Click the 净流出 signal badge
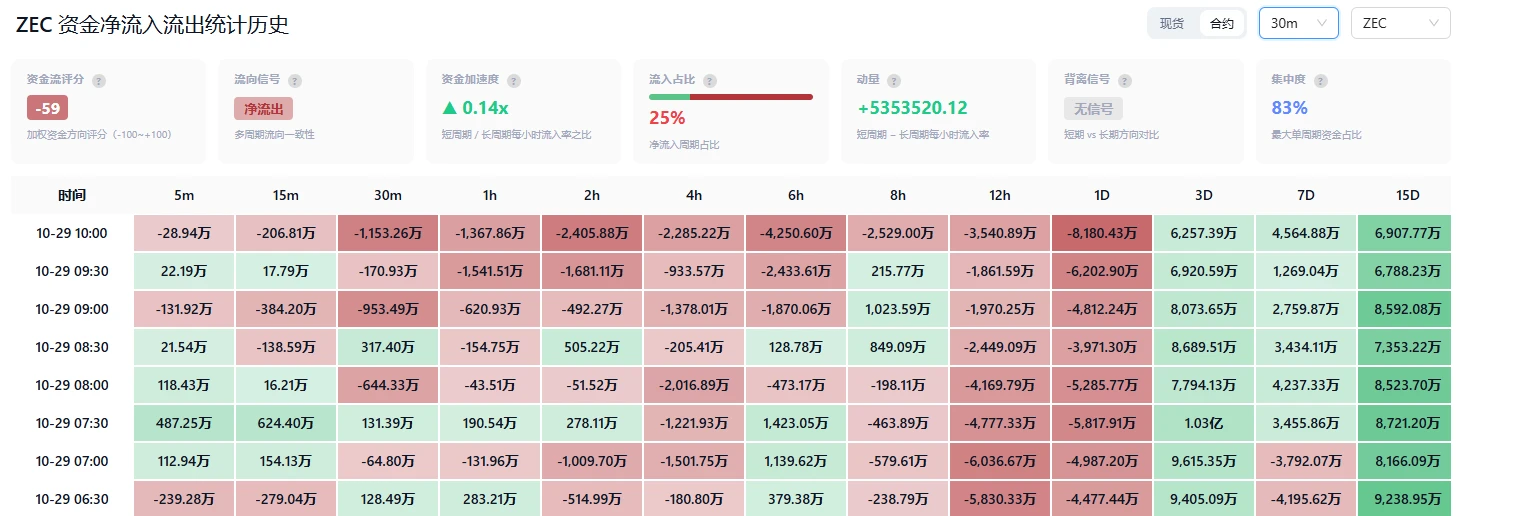The image size is (1517, 516). point(263,108)
